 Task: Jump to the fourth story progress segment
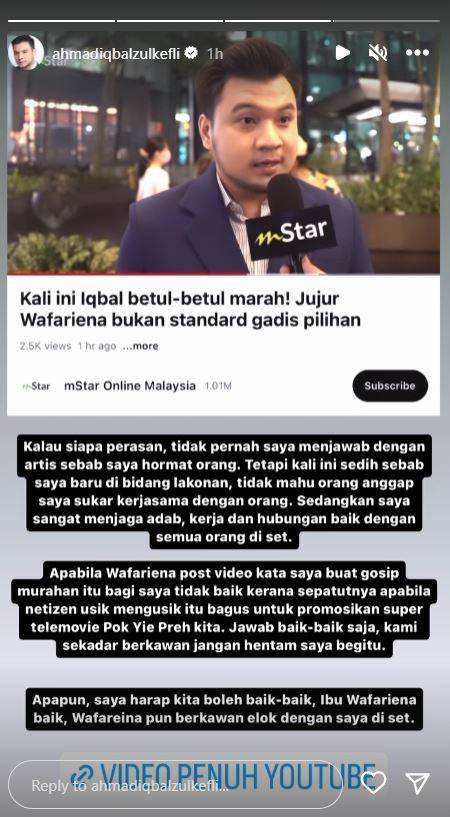click(x=387, y=21)
